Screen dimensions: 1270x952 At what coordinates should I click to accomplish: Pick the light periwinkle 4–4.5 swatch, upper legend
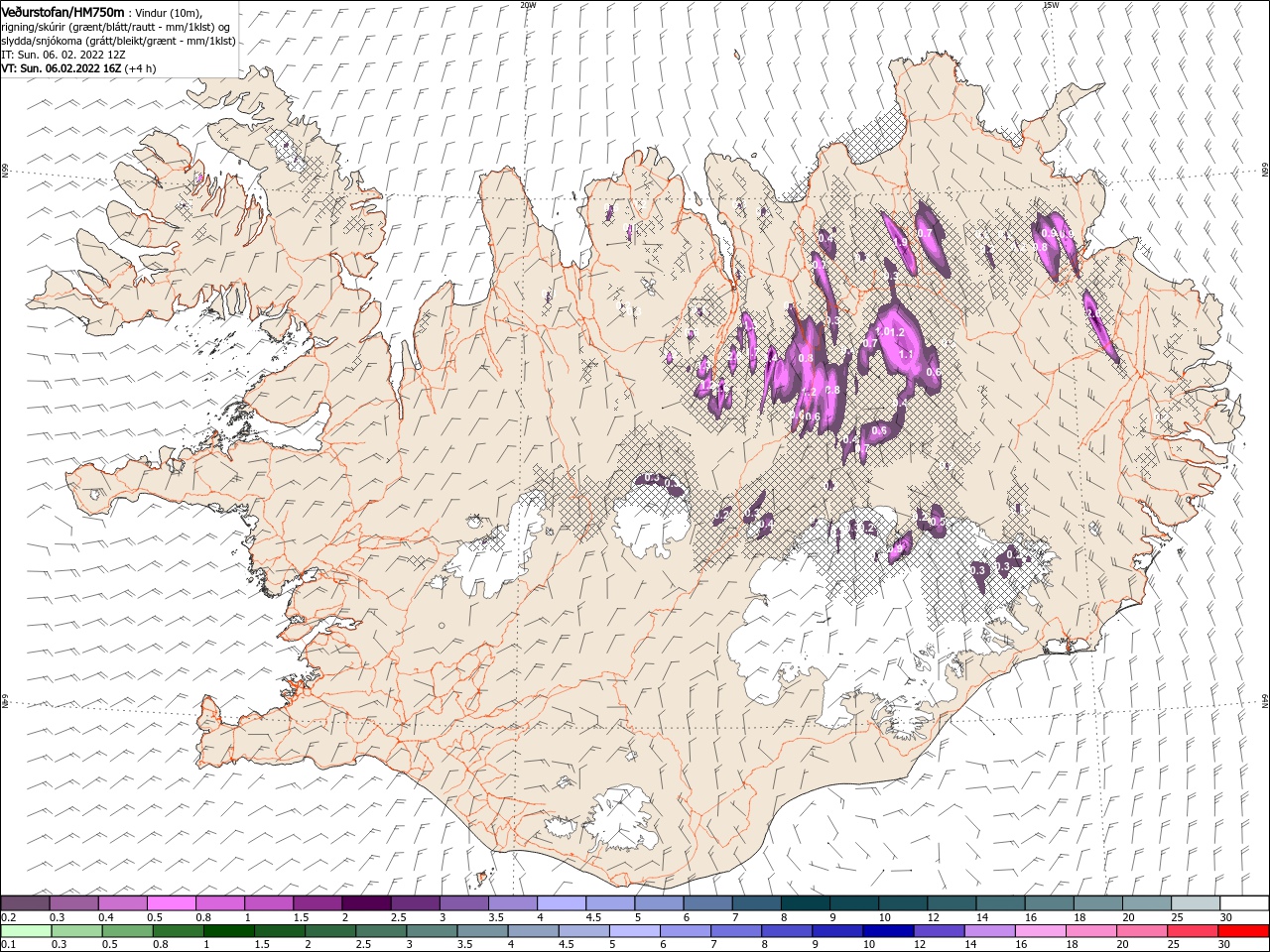pyautogui.click(x=562, y=903)
